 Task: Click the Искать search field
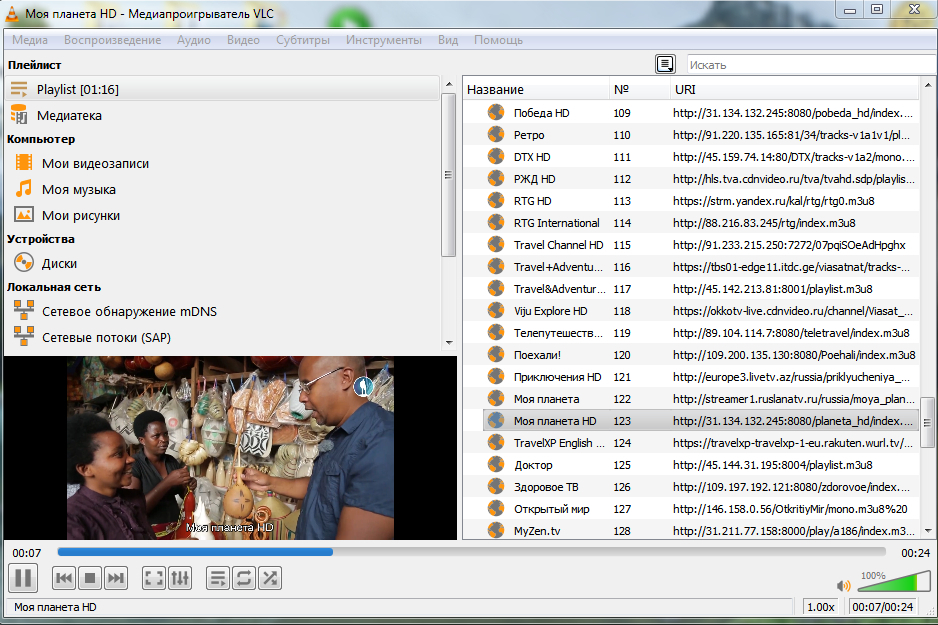coord(810,65)
